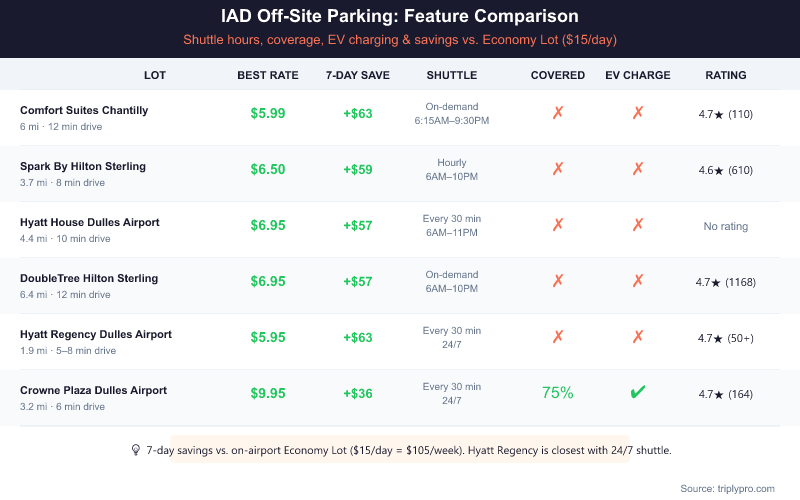The height and width of the screenshot is (500, 800).
Task: Click the green EV checkmark for Crowne Plaza
Action: (638, 393)
